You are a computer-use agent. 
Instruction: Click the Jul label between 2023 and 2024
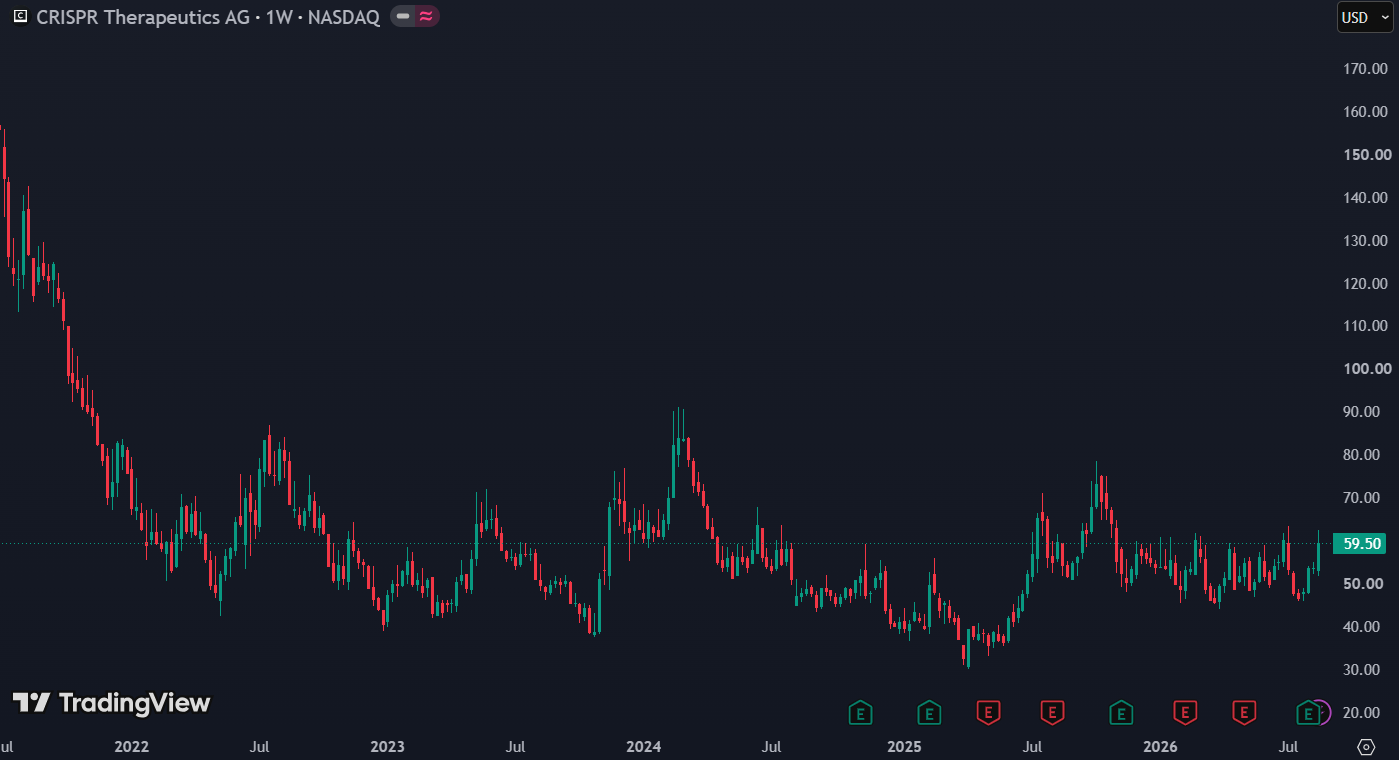515,747
